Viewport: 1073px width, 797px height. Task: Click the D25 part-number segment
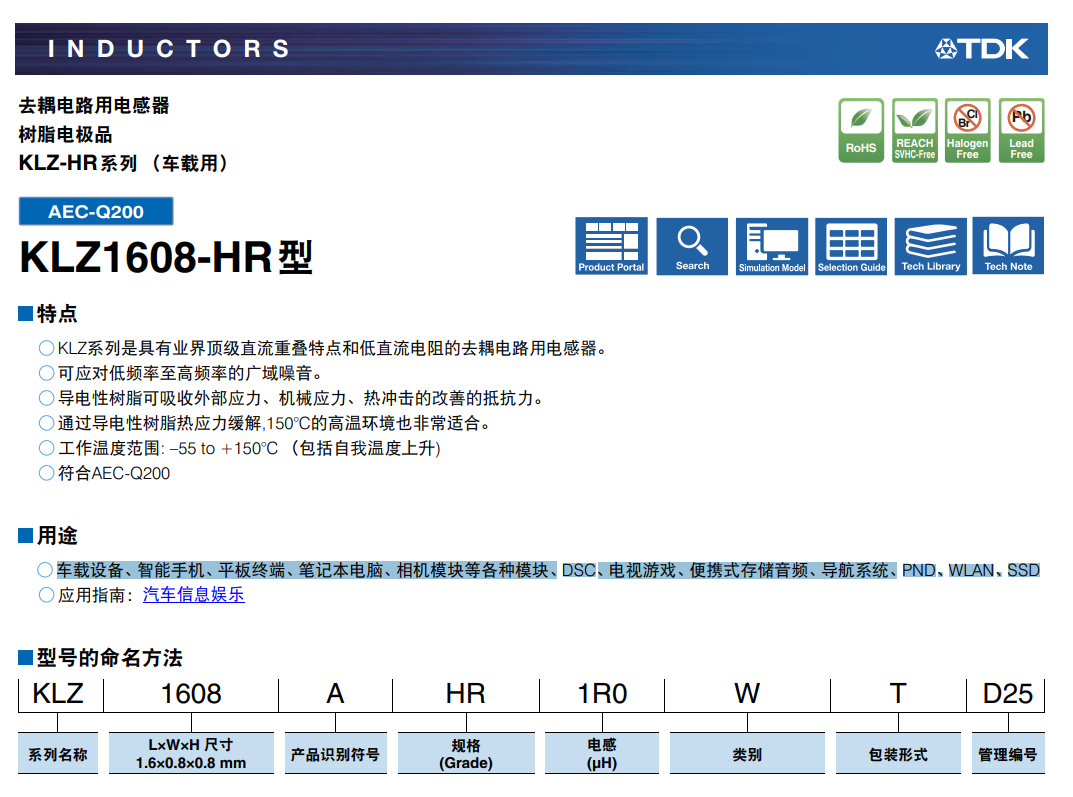point(1007,694)
